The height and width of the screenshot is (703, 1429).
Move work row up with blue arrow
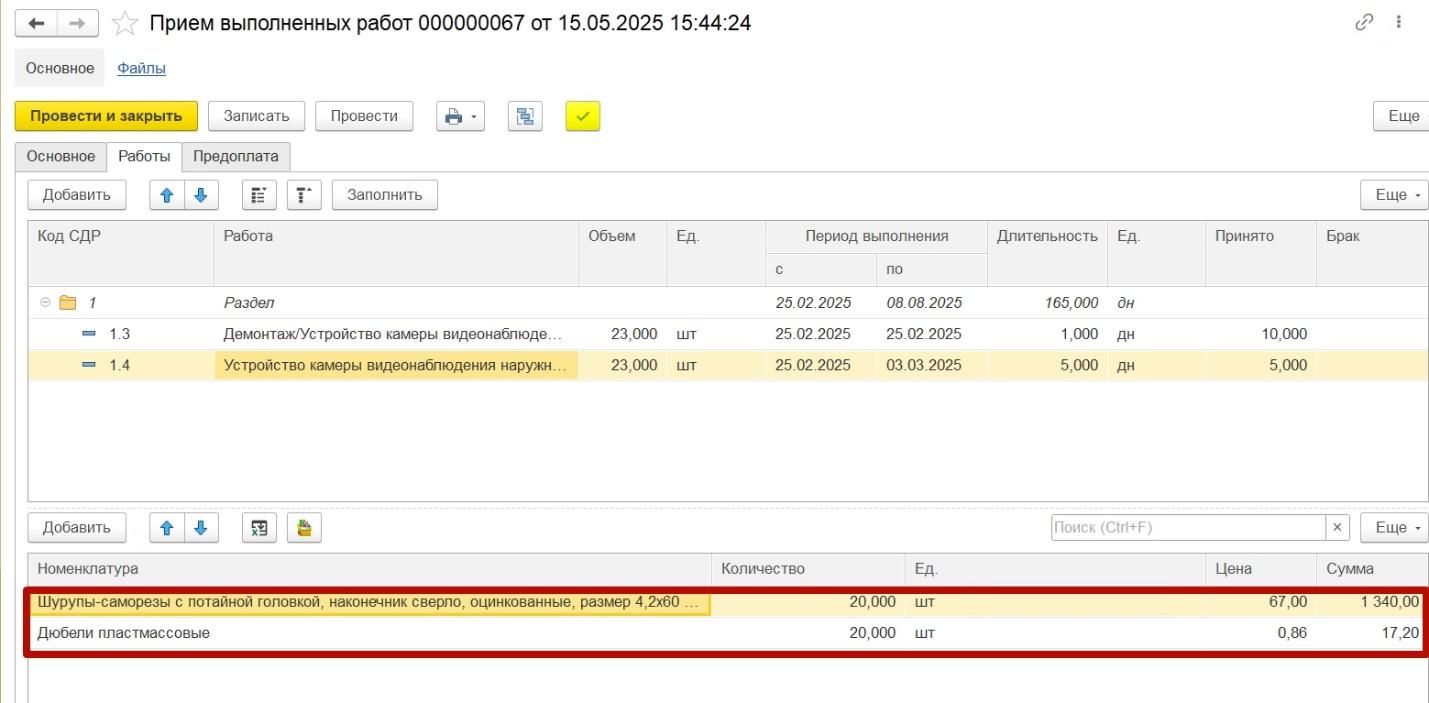click(167, 195)
